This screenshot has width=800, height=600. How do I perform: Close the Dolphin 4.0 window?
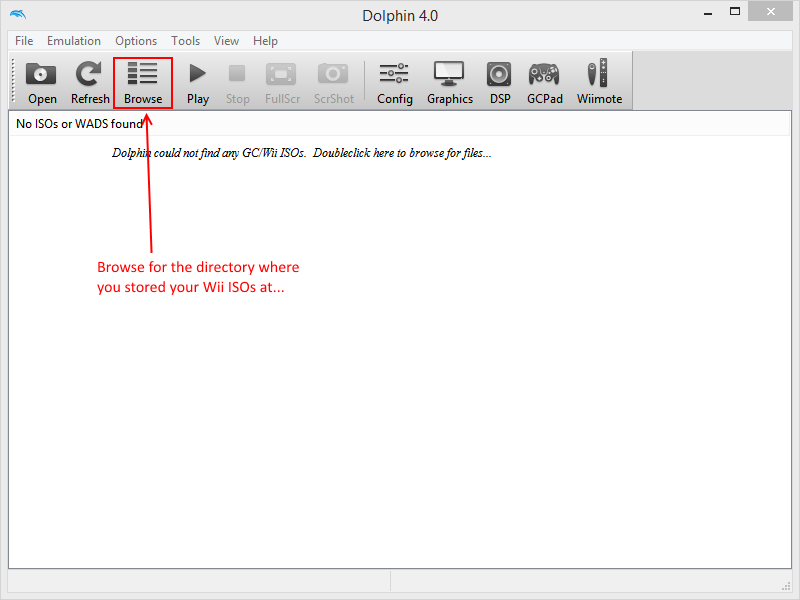pos(770,12)
